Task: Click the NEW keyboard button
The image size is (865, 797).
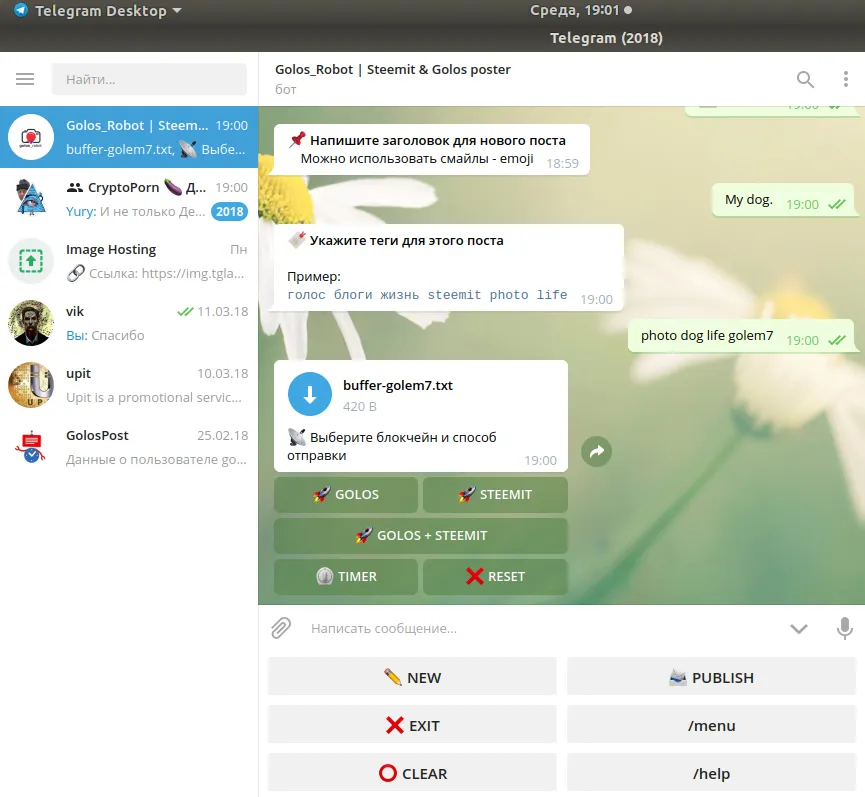Action: [x=412, y=677]
